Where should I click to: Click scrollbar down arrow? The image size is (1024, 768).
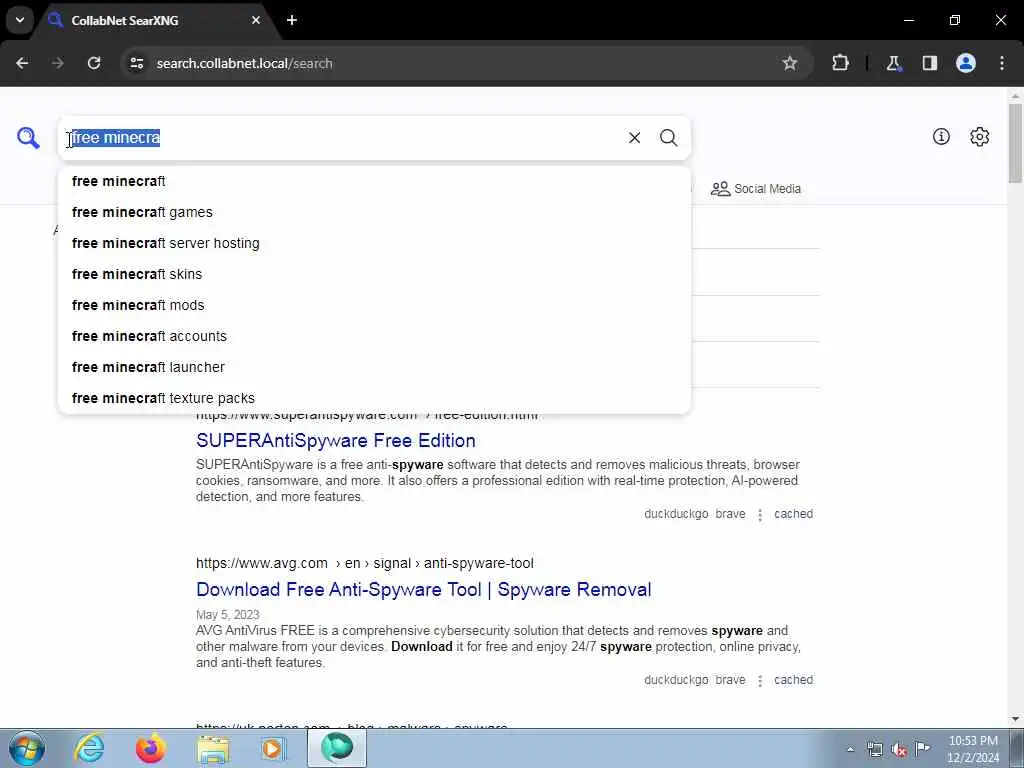point(1015,719)
